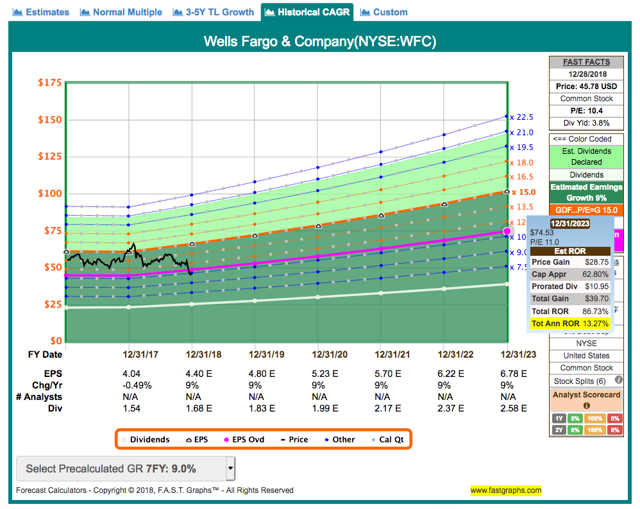
Task: Click the Stock Splits (6) row
Action: (x=587, y=381)
